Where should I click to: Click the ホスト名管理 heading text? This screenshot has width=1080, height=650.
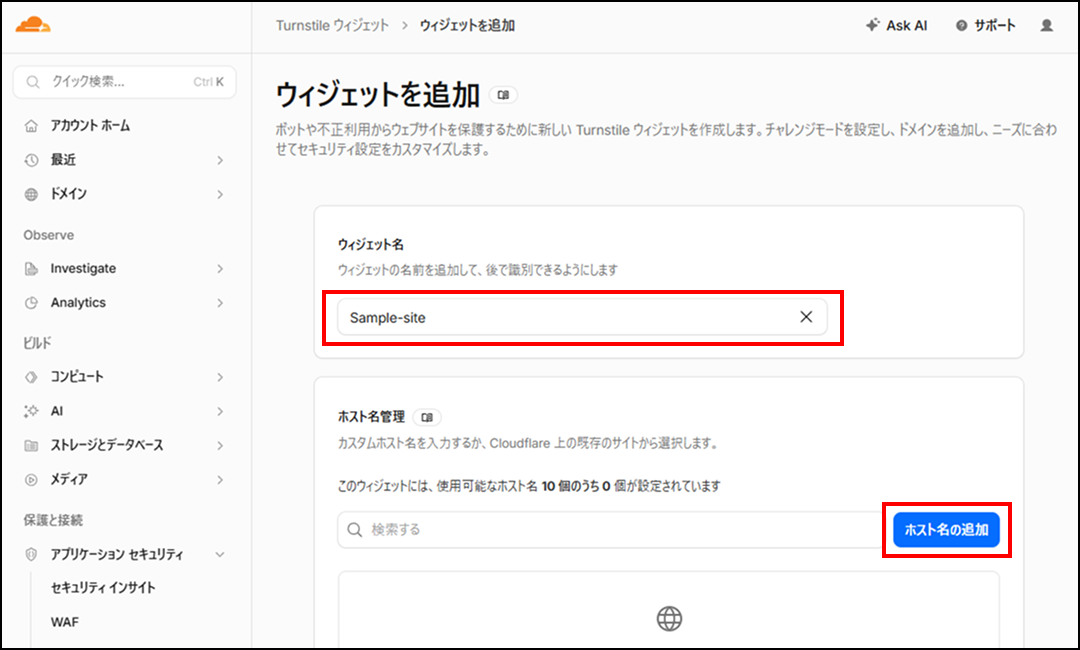[x=371, y=417]
